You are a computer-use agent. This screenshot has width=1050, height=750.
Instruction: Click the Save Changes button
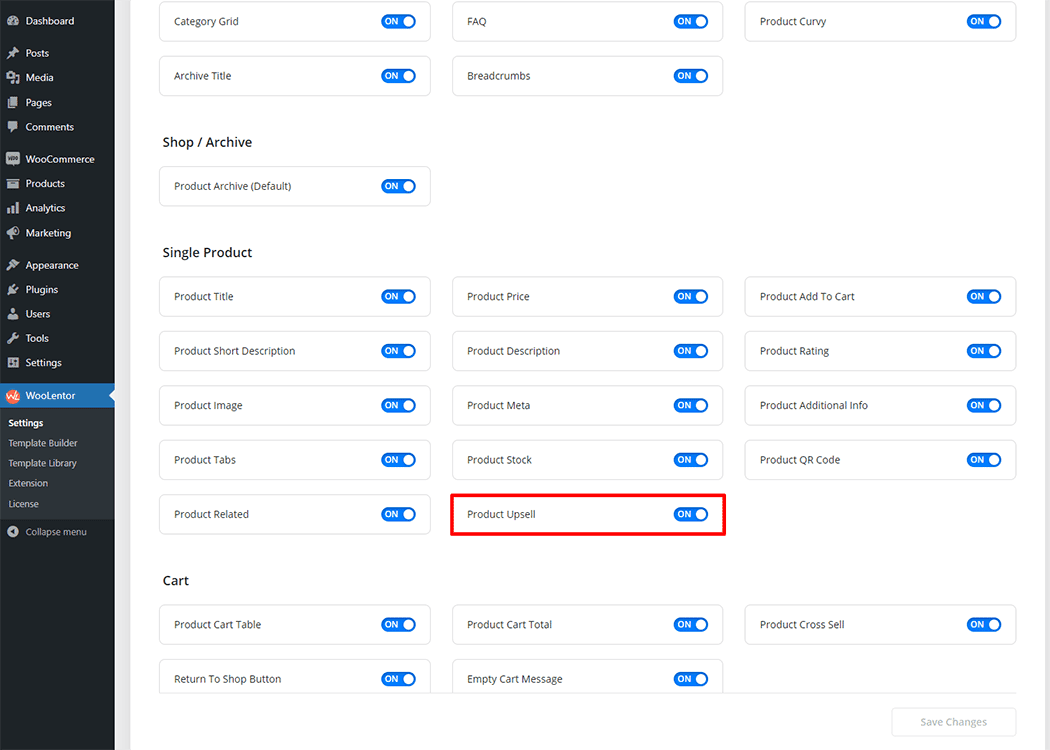953,722
